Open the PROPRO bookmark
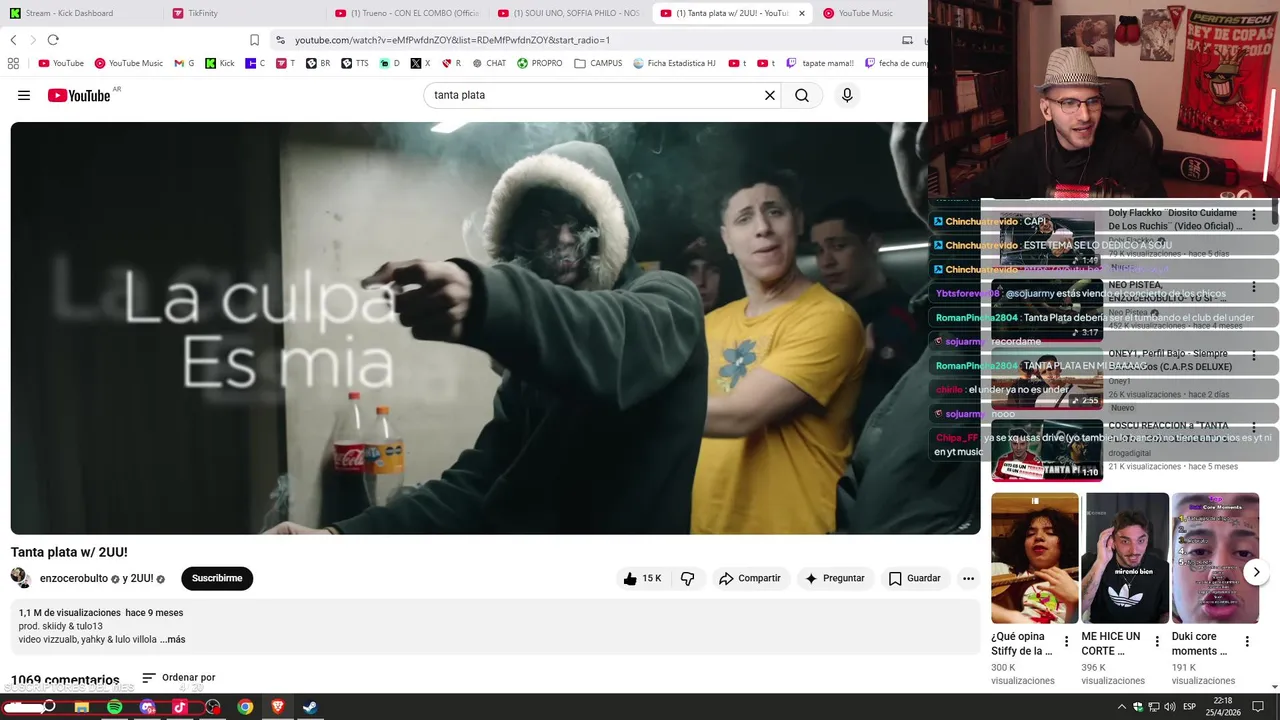Viewport: 1280px width, 720px height. pos(540,63)
